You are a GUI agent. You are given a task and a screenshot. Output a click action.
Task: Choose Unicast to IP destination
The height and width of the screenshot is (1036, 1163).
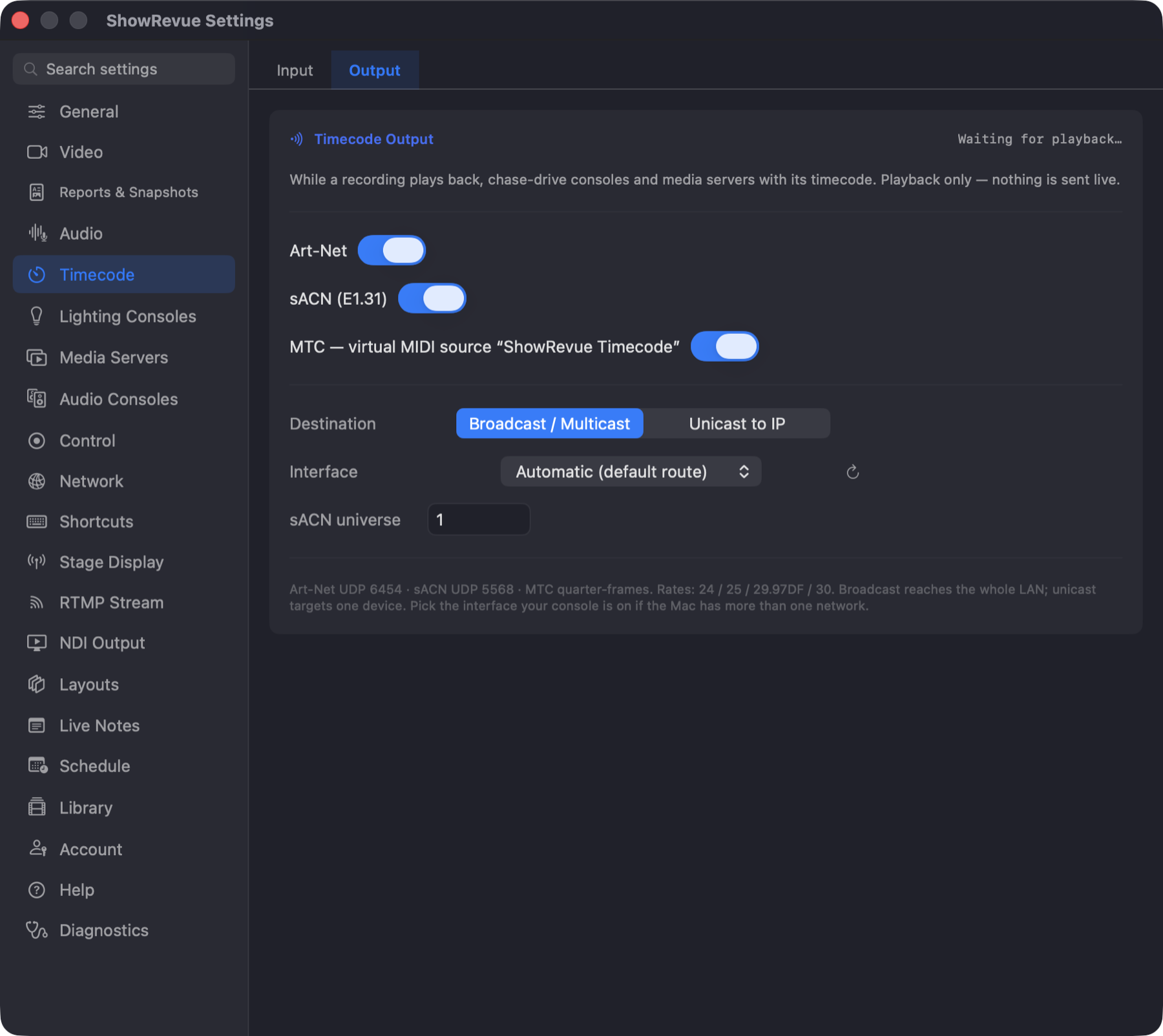tap(737, 424)
